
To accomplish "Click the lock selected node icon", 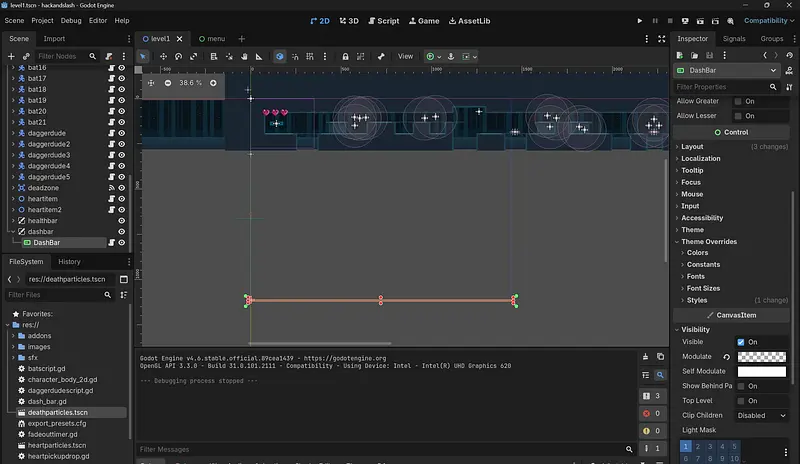I will pyautogui.click(x=345, y=56).
